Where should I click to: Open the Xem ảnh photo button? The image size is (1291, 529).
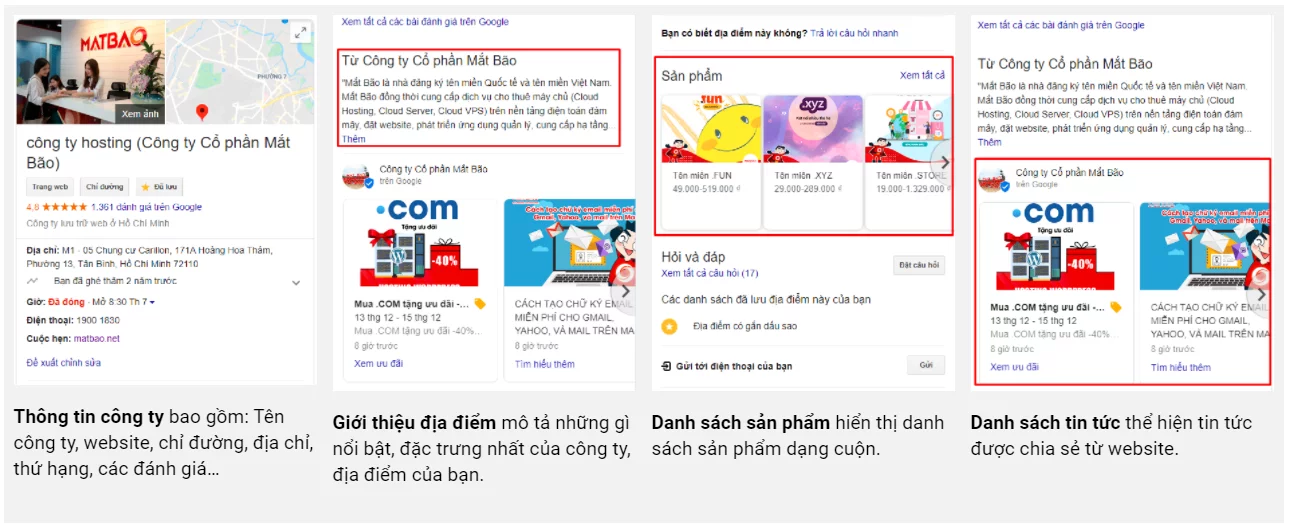140,114
